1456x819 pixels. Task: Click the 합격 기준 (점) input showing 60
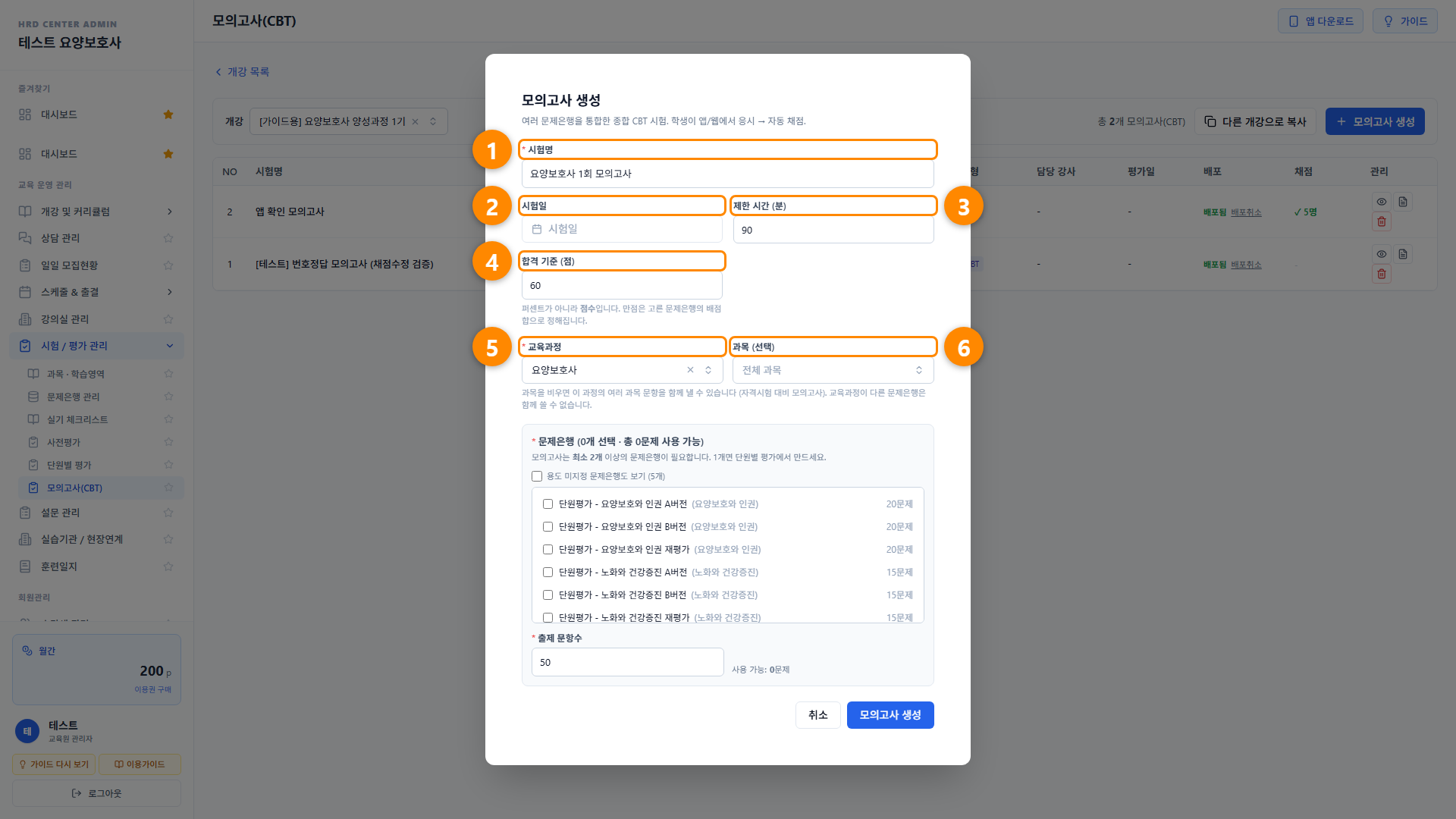click(x=622, y=285)
